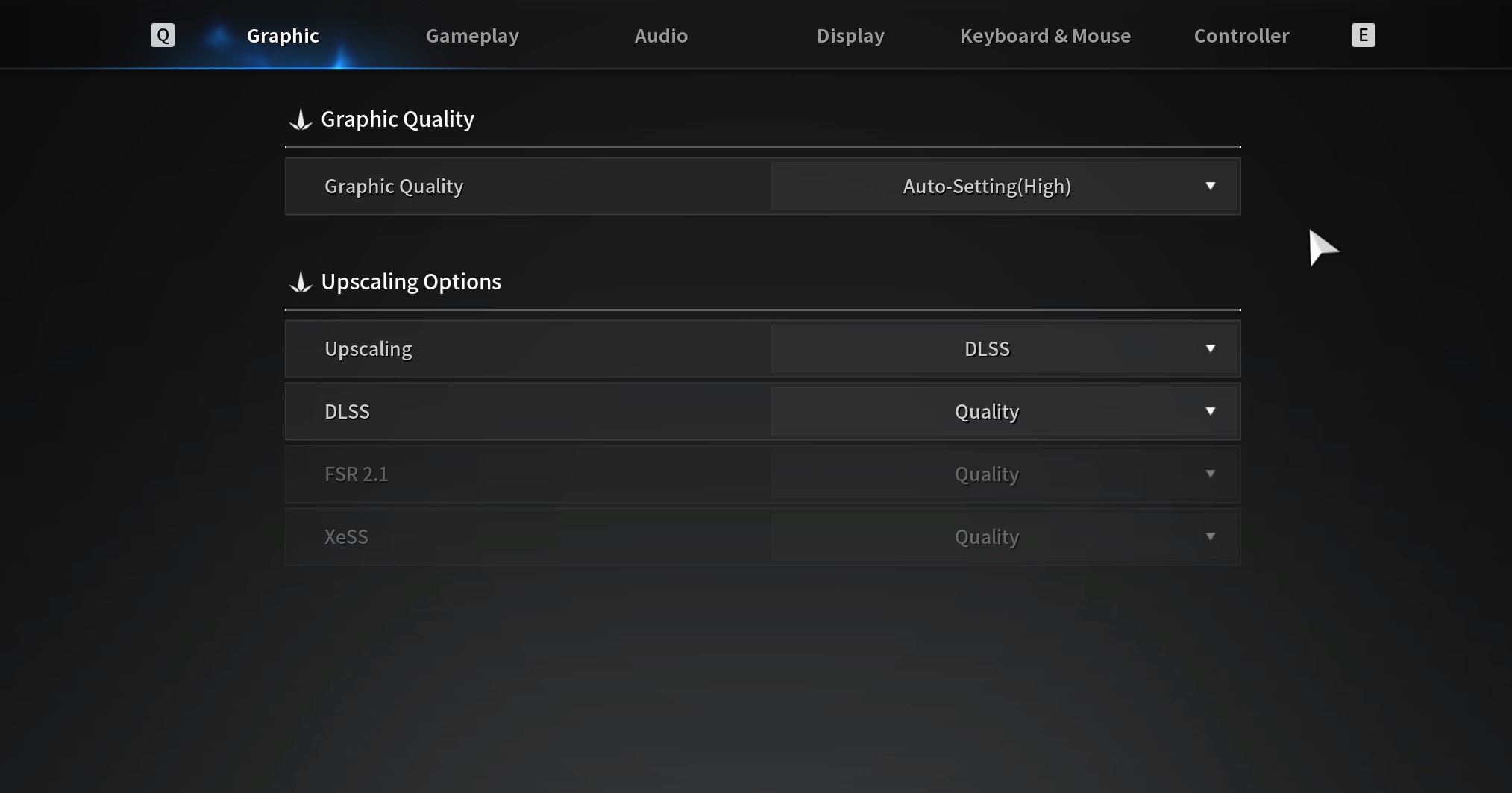The image size is (1512, 793).
Task: Open the Audio settings tab
Action: point(661,36)
